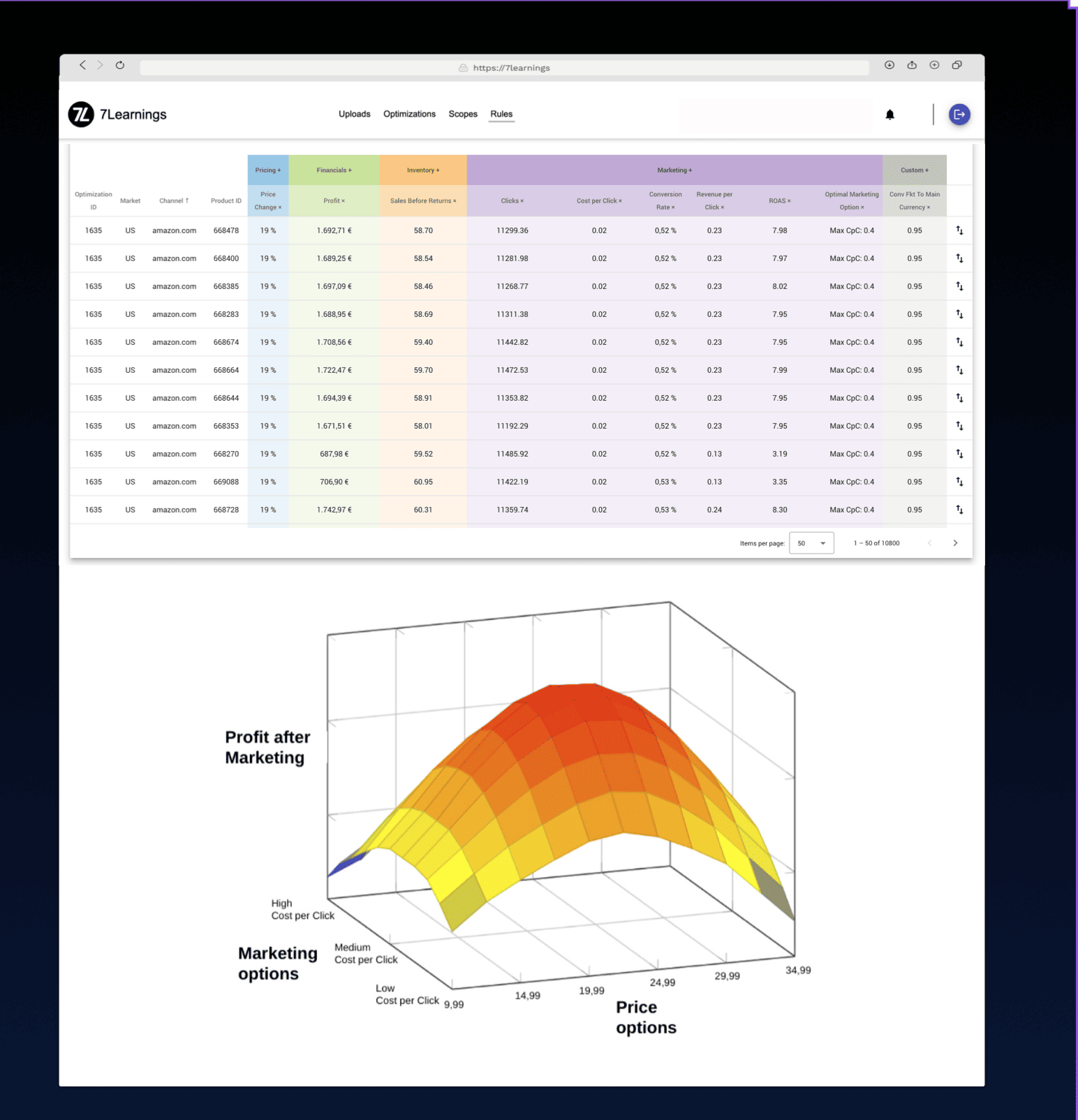This screenshot has height=1120, width=1078.
Task: Click swap arrows on row 669088
Action: click(959, 482)
